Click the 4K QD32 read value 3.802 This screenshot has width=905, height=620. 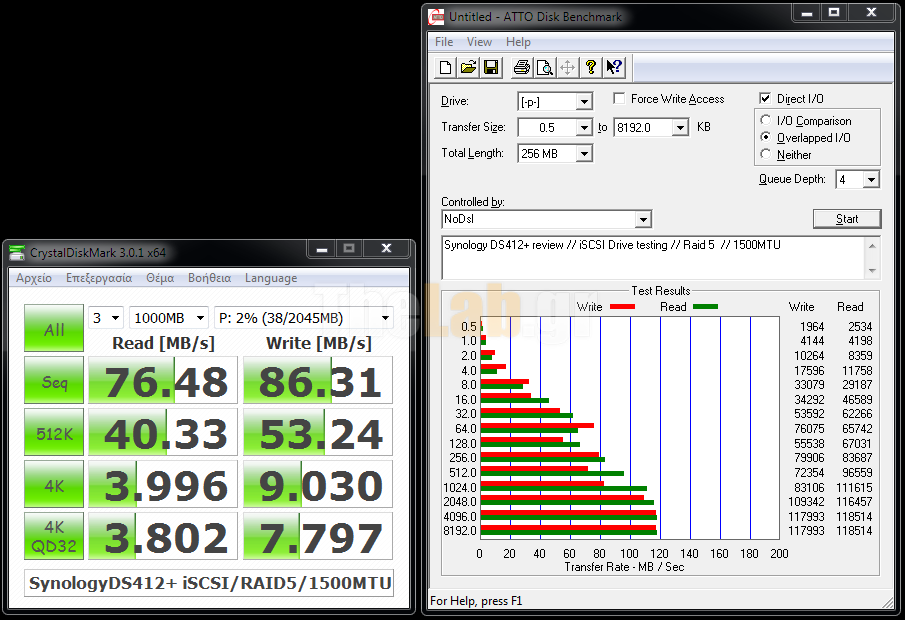point(163,536)
